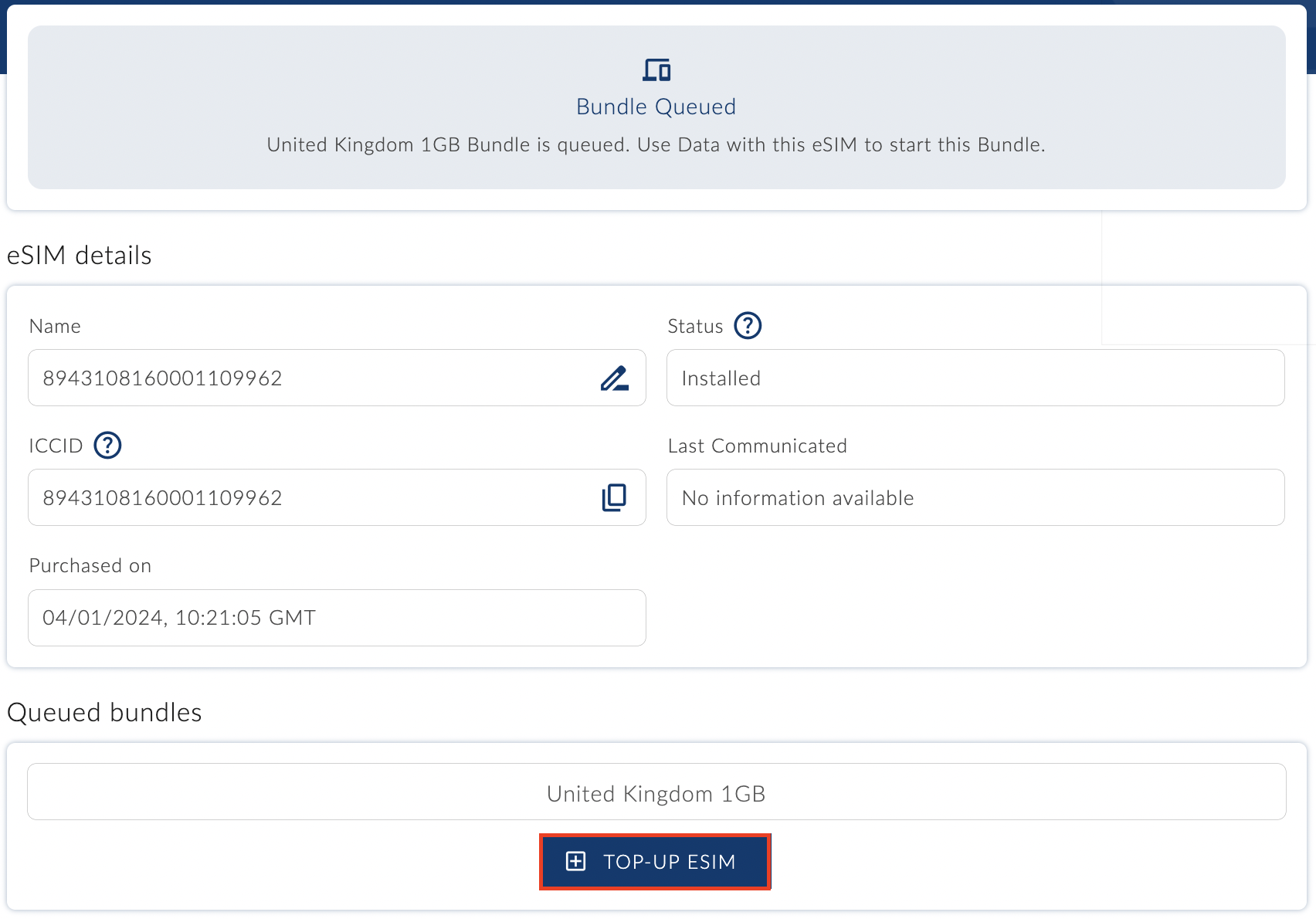Click the Queued bundles section heading
This screenshot has width=1316, height=919.
pyautogui.click(x=104, y=713)
